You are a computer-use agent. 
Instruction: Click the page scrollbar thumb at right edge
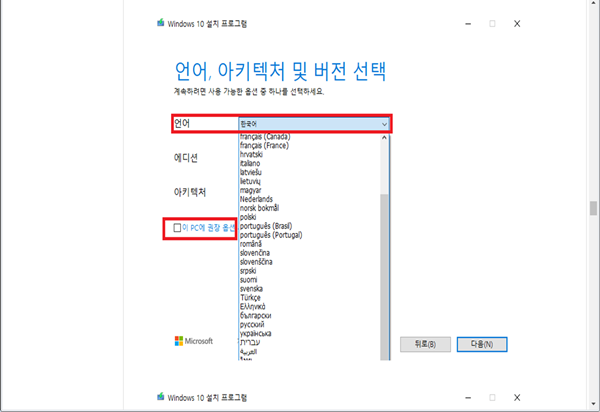point(593,208)
